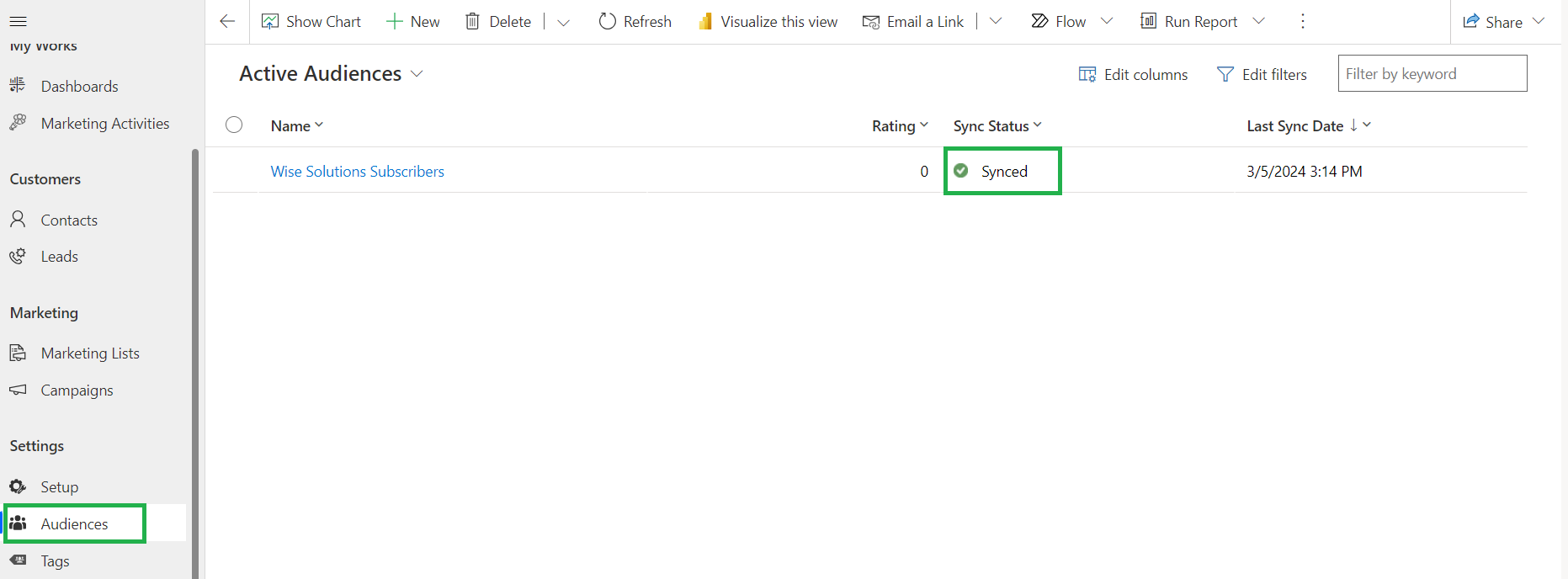Navigate to Marketing Lists in sidebar
Viewport: 1568px width, 579px height.
click(x=90, y=353)
